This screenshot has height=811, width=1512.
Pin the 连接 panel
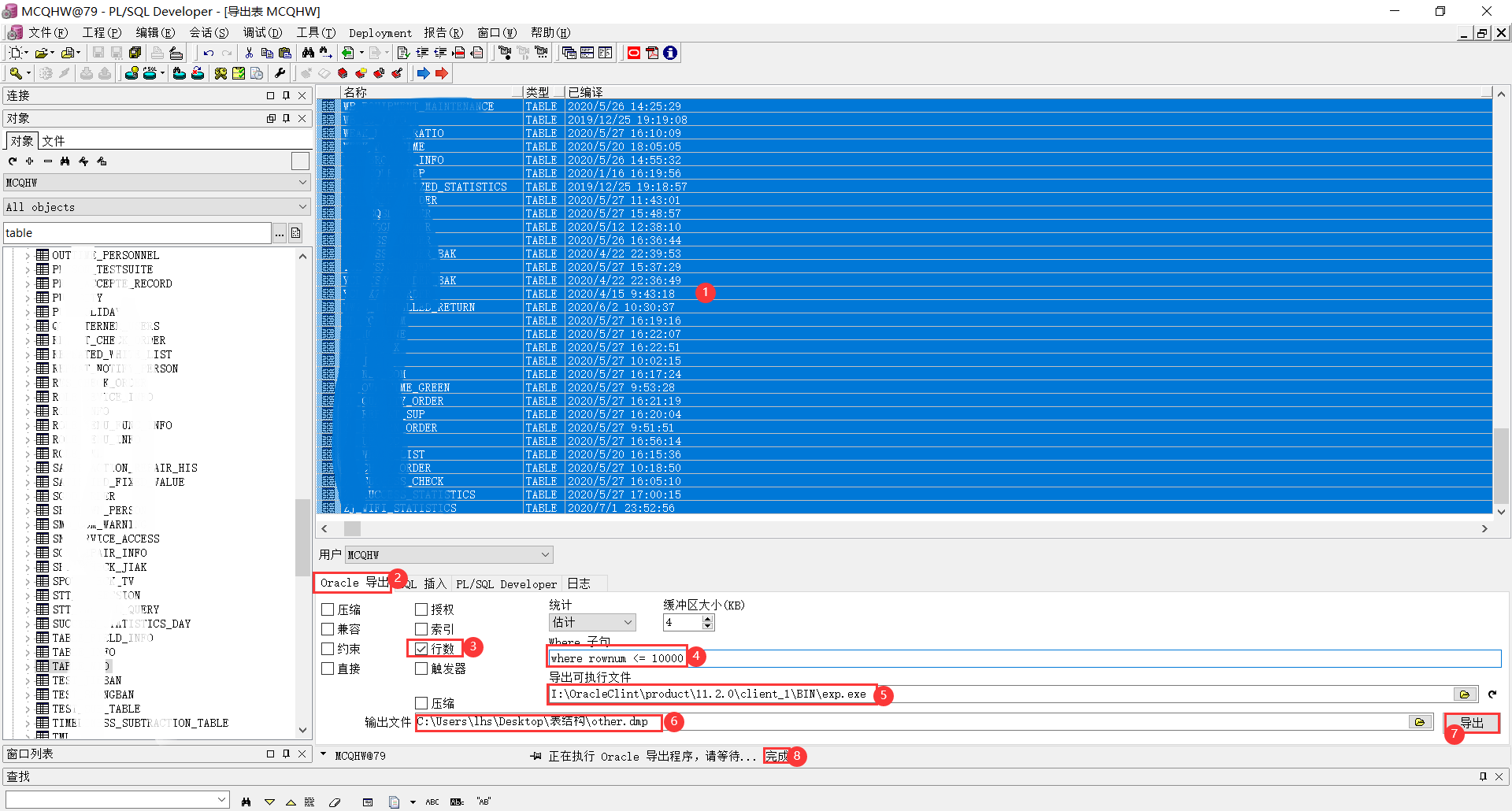[286, 95]
